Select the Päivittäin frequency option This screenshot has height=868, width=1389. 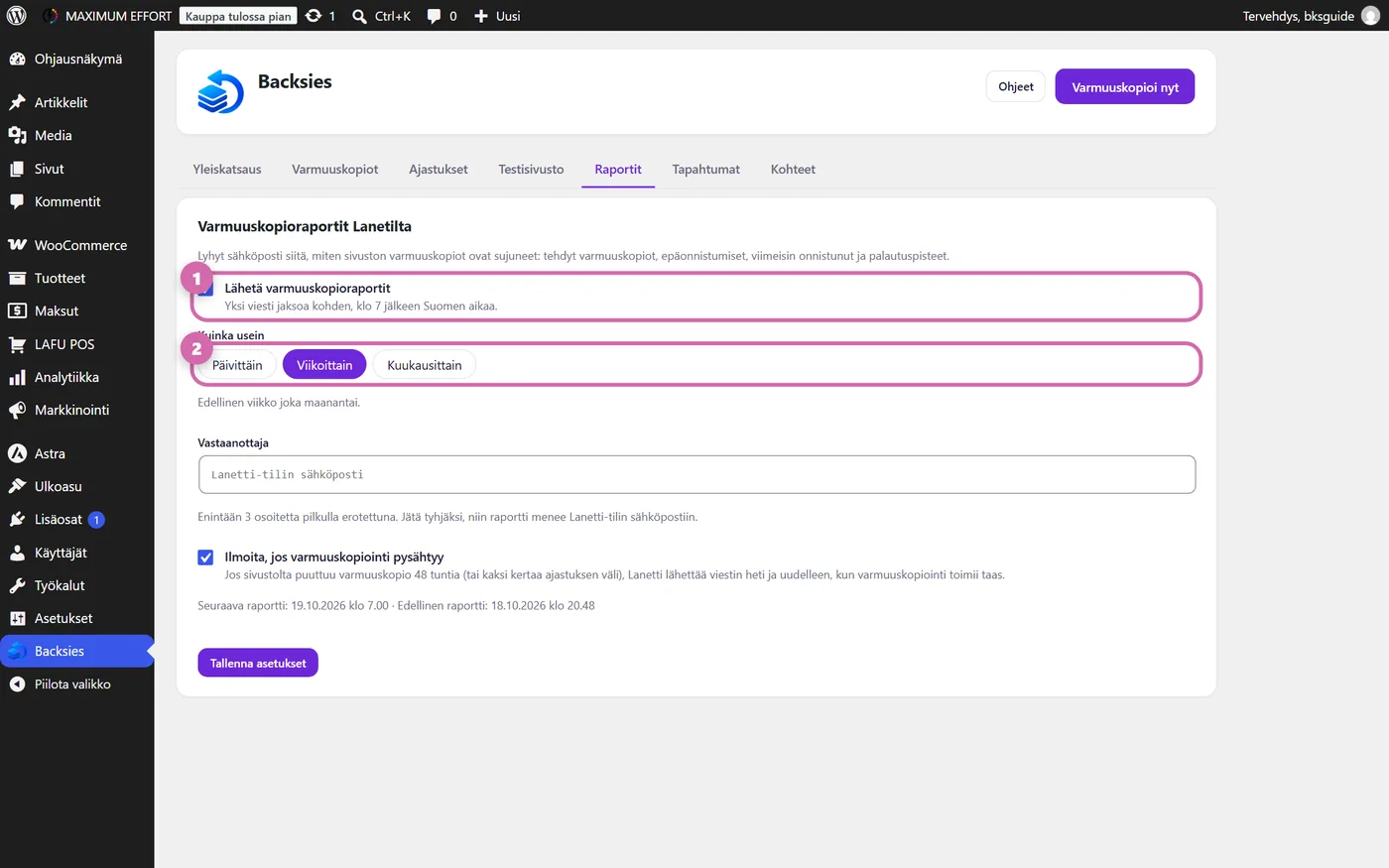pyautogui.click(x=237, y=365)
